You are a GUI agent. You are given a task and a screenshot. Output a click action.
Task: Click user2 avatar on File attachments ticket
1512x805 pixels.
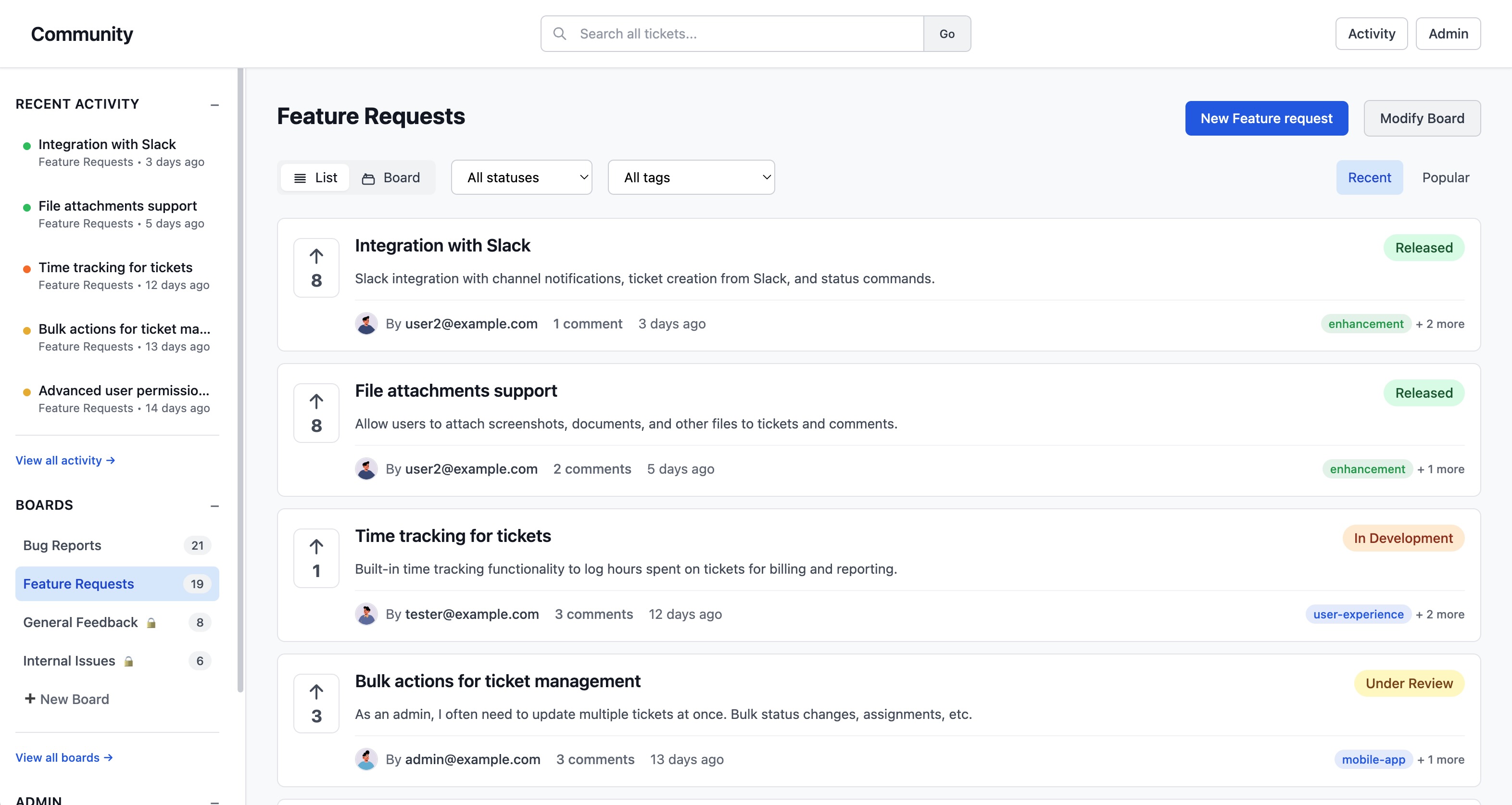pyautogui.click(x=366, y=469)
